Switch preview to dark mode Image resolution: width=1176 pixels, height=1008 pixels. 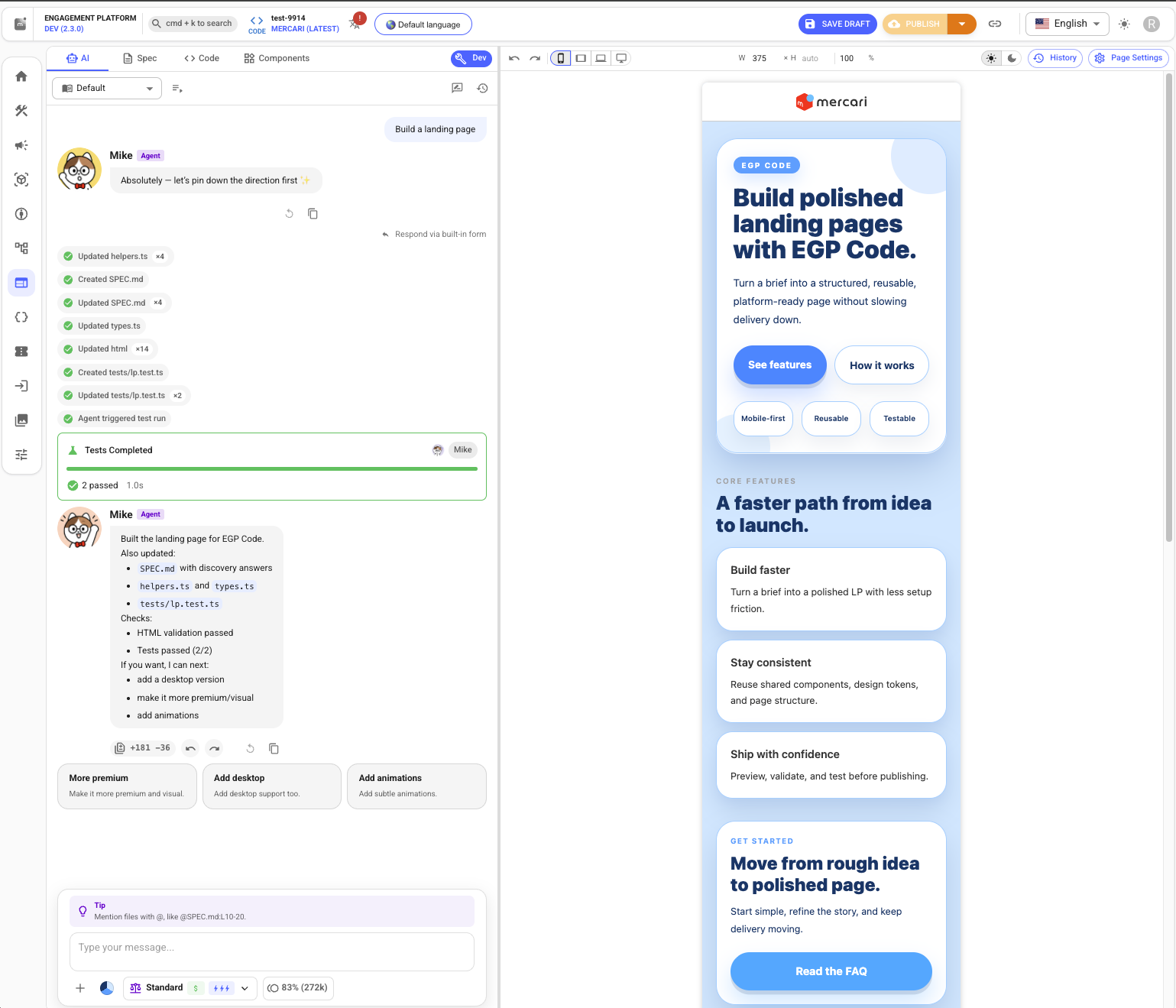coord(1012,58)
